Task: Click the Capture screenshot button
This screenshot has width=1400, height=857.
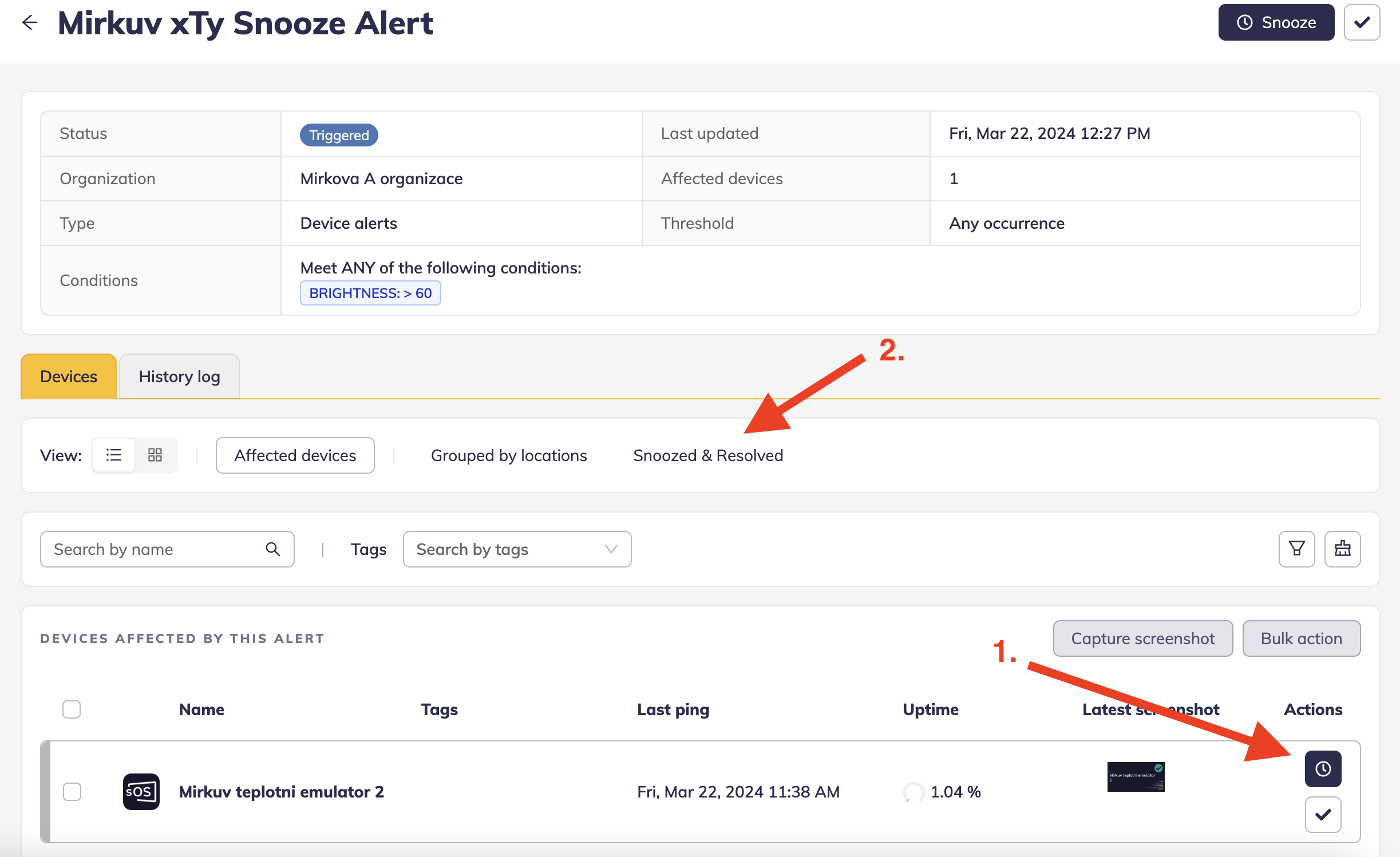Action: tap(1142, 638)
